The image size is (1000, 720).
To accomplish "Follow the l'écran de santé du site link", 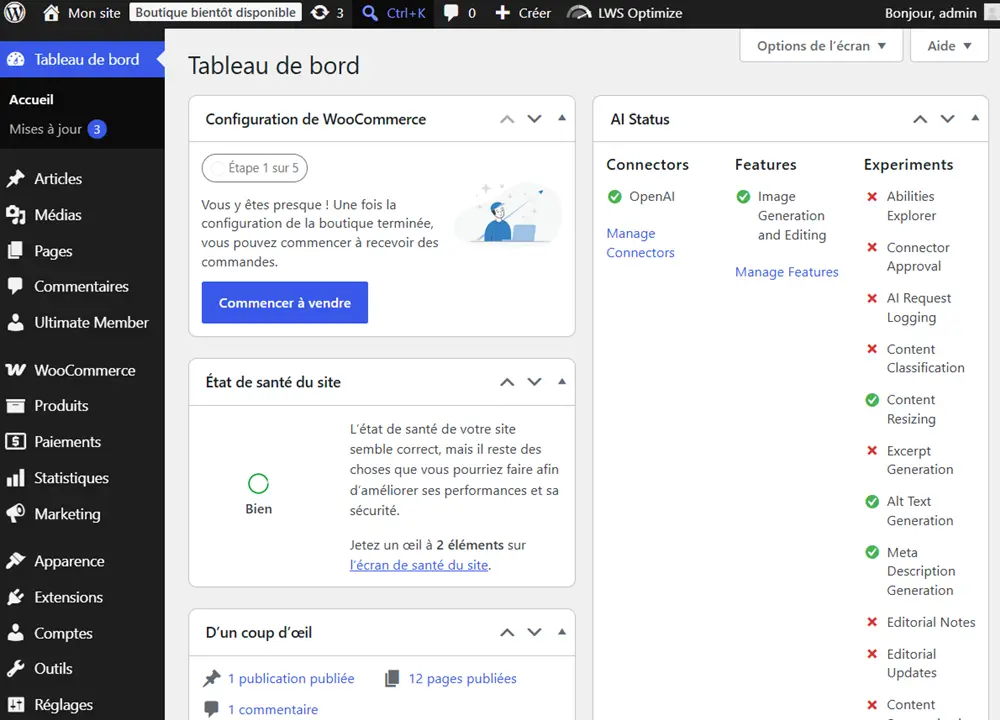I will pos(419,564).
